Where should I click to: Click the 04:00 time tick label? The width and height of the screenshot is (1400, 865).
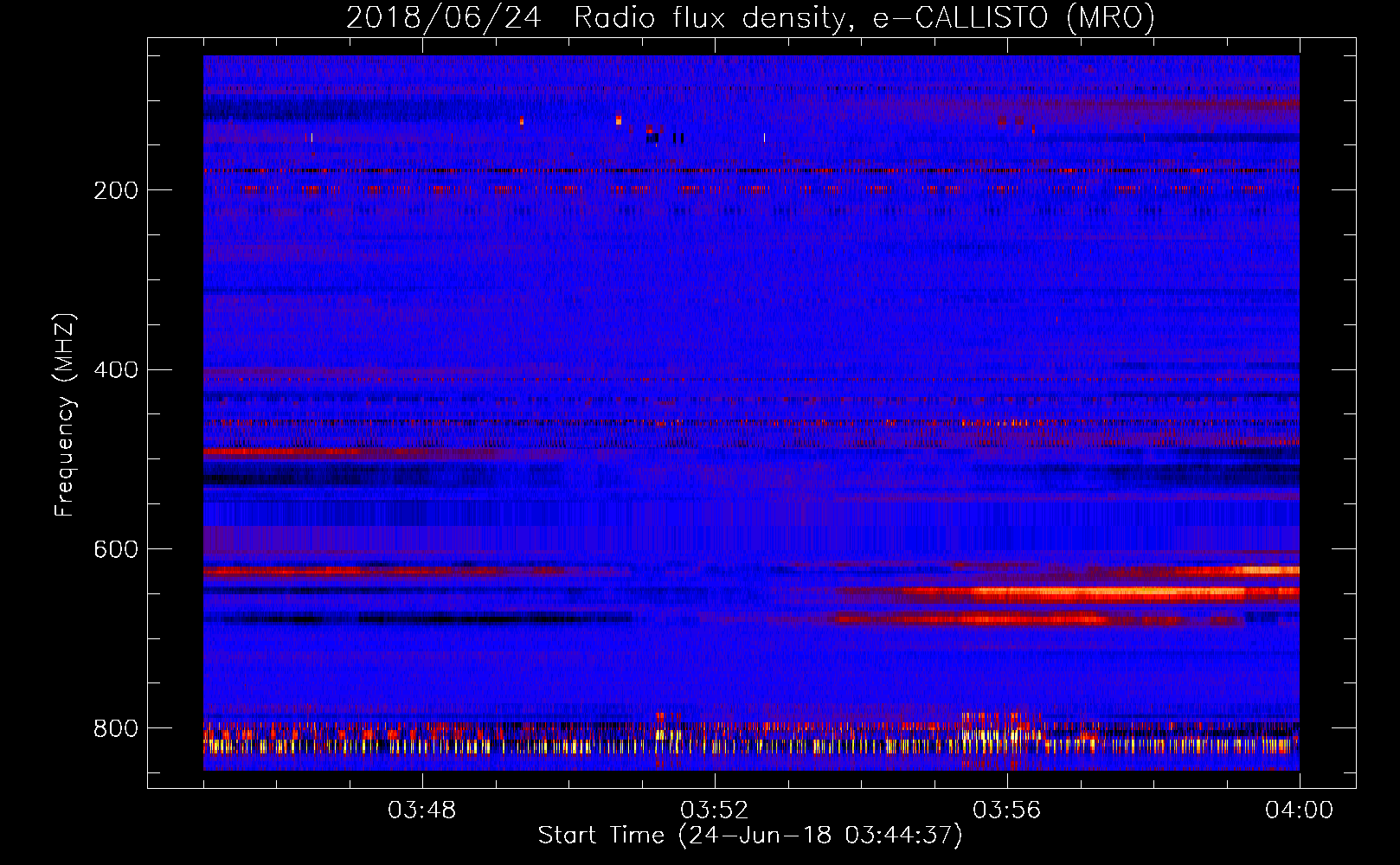pyautogui.click(x=1300, y=811)
